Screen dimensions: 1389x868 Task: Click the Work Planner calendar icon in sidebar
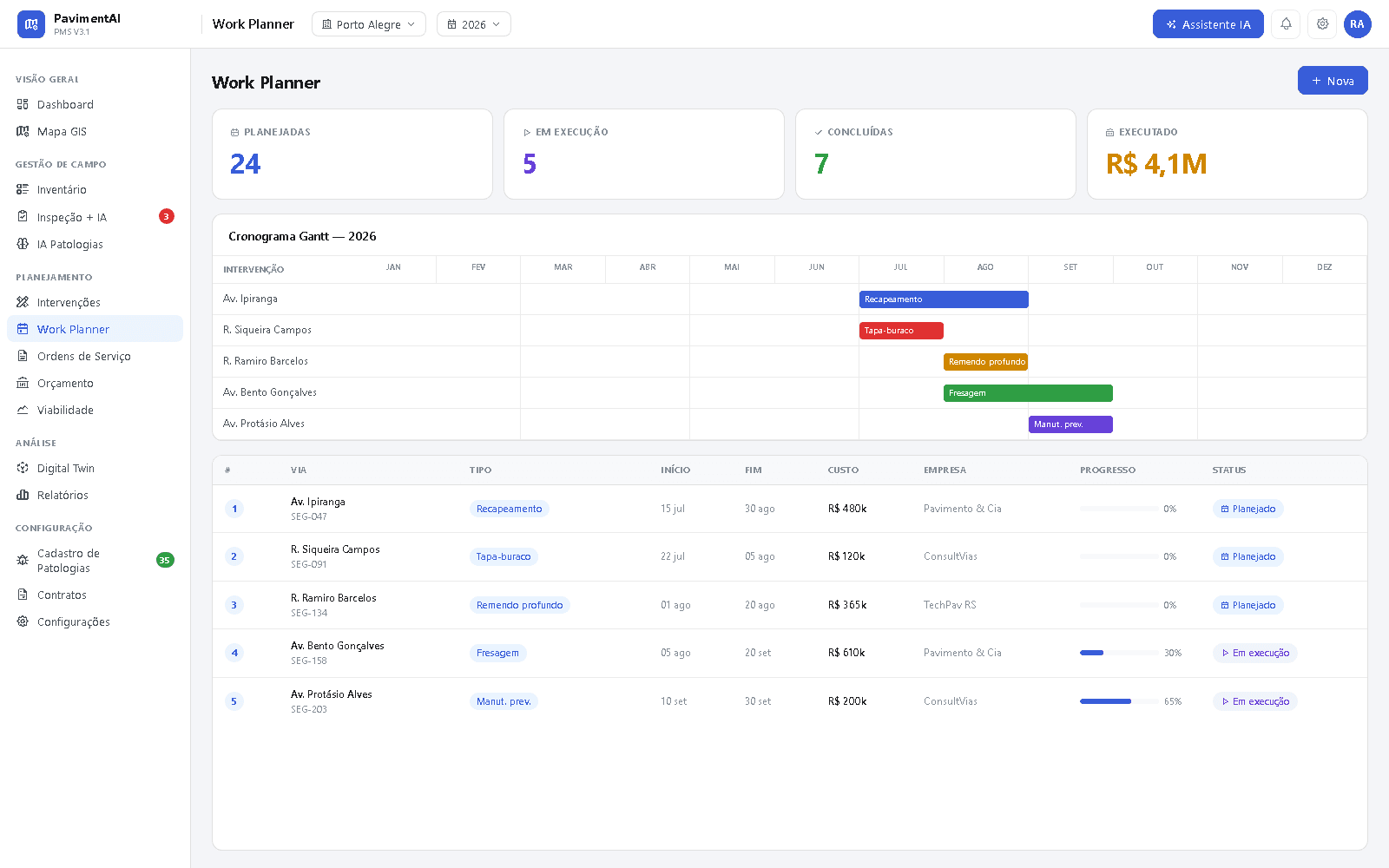coord(23,329)
